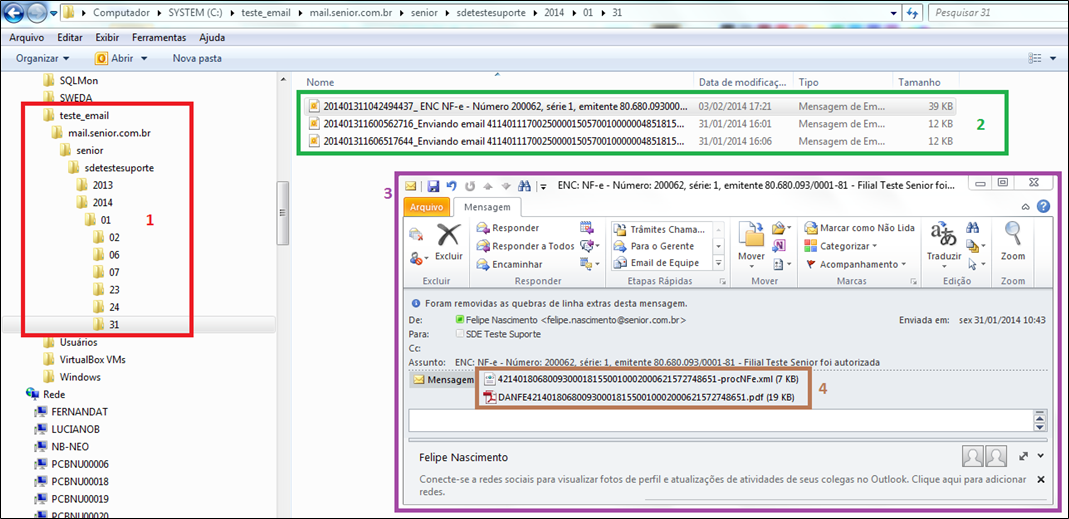
Task: Collapse the People pane with the chevron
Action: pos(1040,455)
